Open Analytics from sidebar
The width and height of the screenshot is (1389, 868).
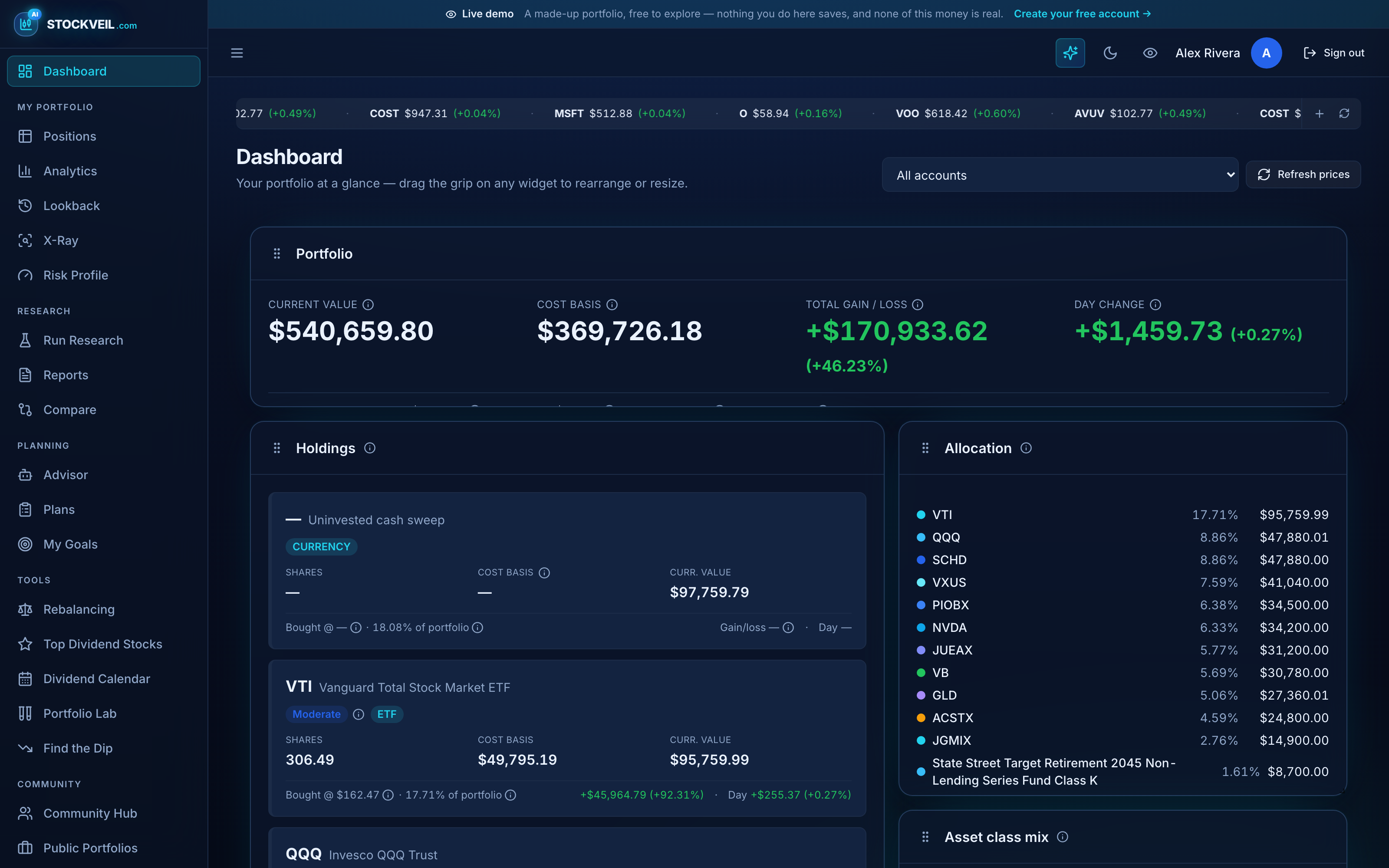click(x=103, y=171)
